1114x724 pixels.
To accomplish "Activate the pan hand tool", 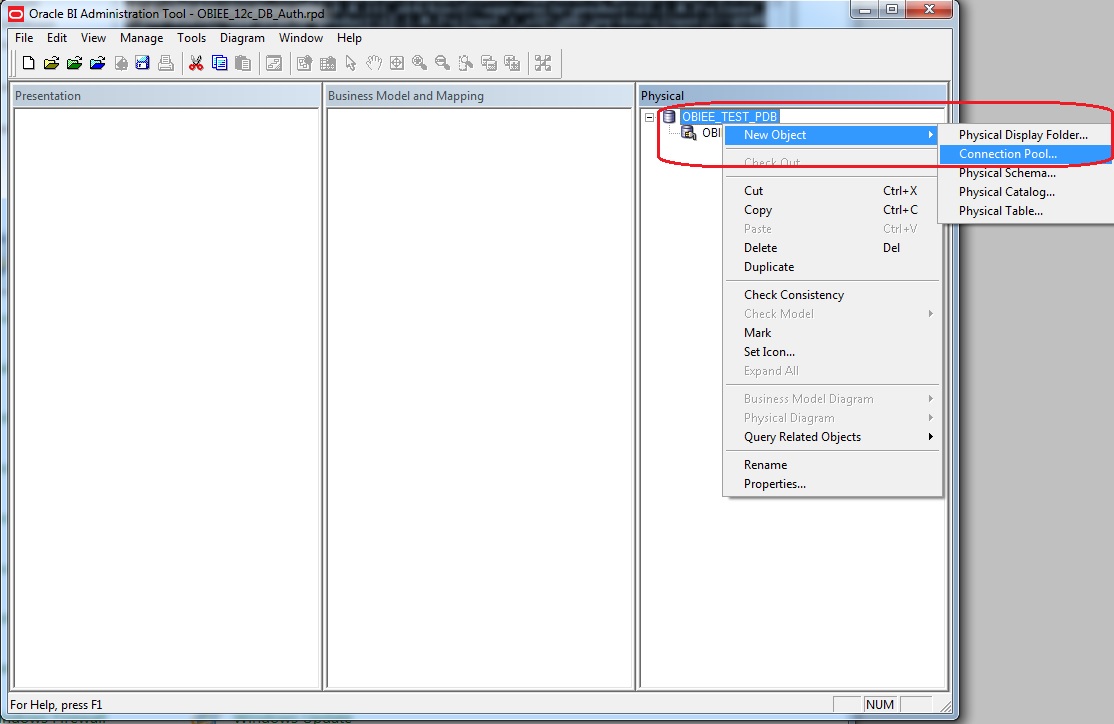I will point(375,62).
